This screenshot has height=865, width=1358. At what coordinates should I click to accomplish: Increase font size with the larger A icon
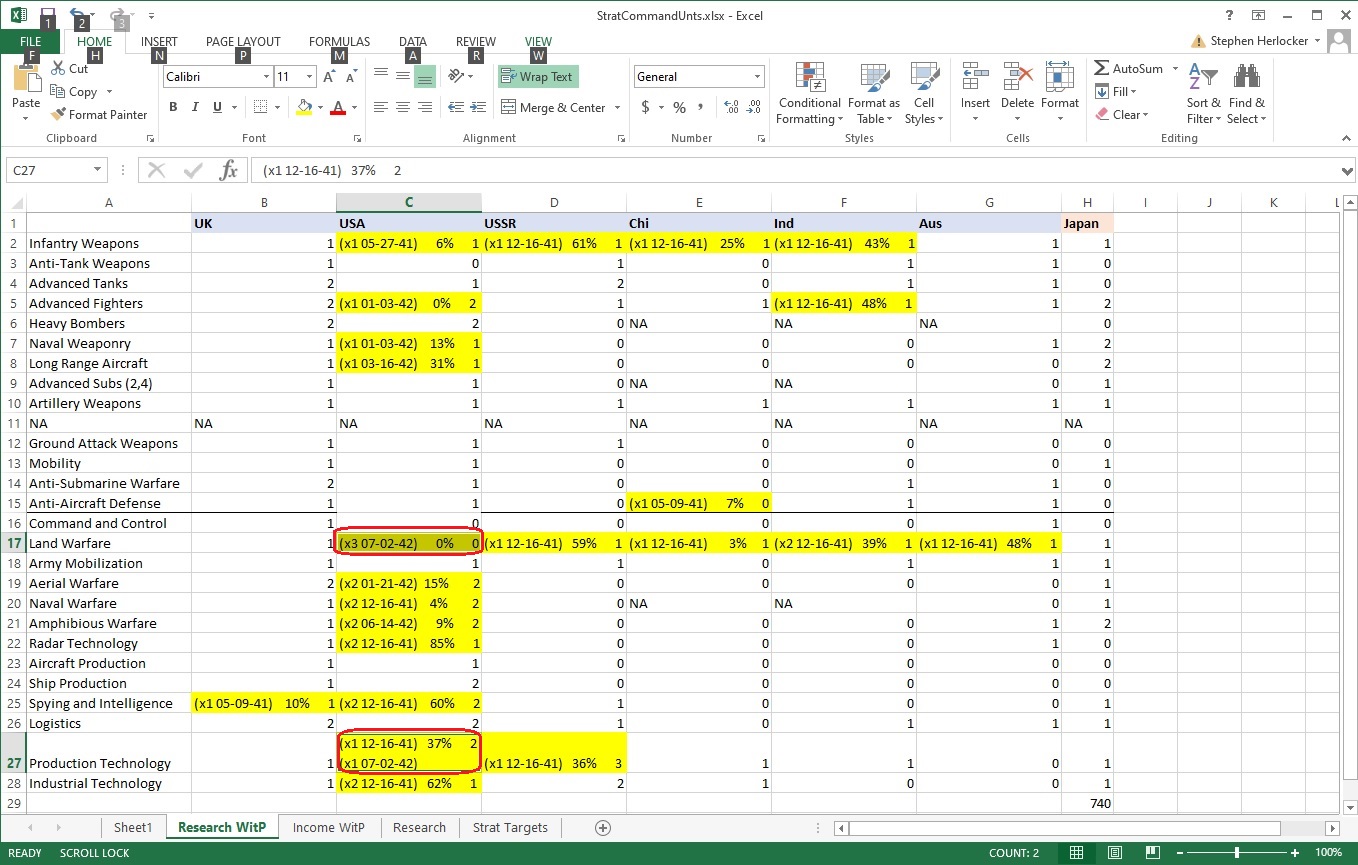[x=329, y=77]
